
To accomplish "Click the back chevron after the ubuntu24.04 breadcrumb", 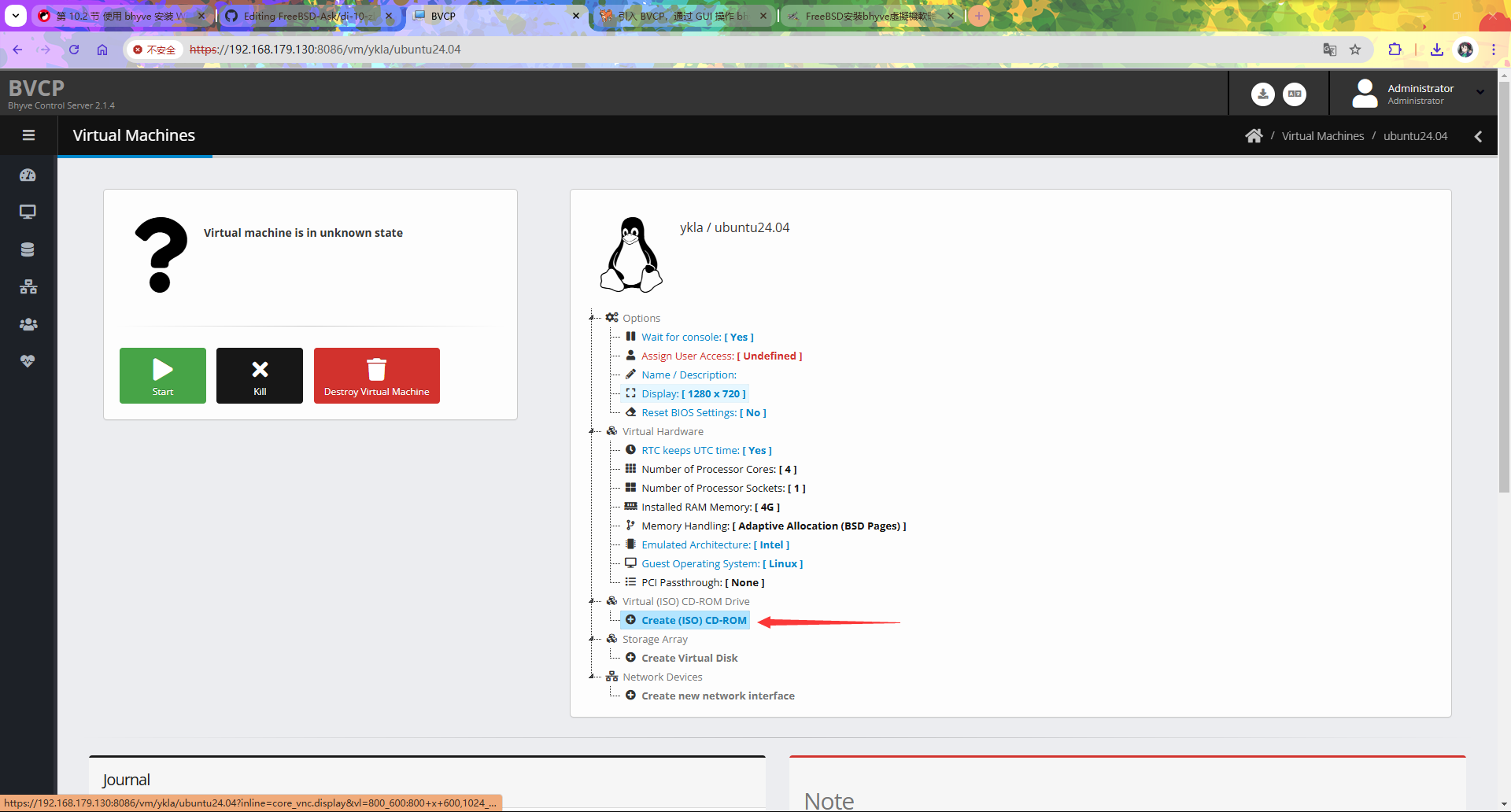I will (1478, 136).
